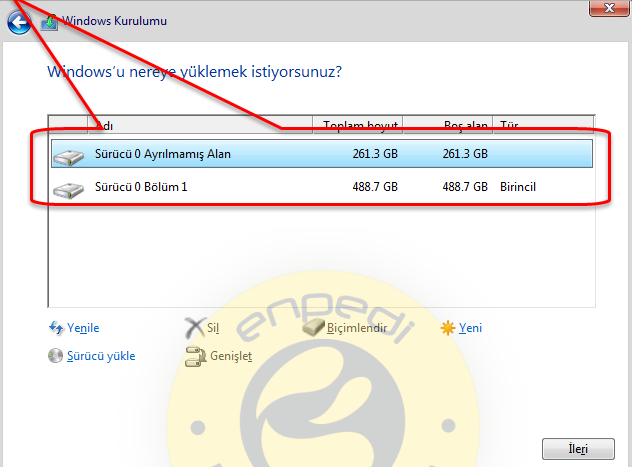632x467 pixels.
Task: Click the Sürücü yükle disc icon
Action: pos(56,356)
